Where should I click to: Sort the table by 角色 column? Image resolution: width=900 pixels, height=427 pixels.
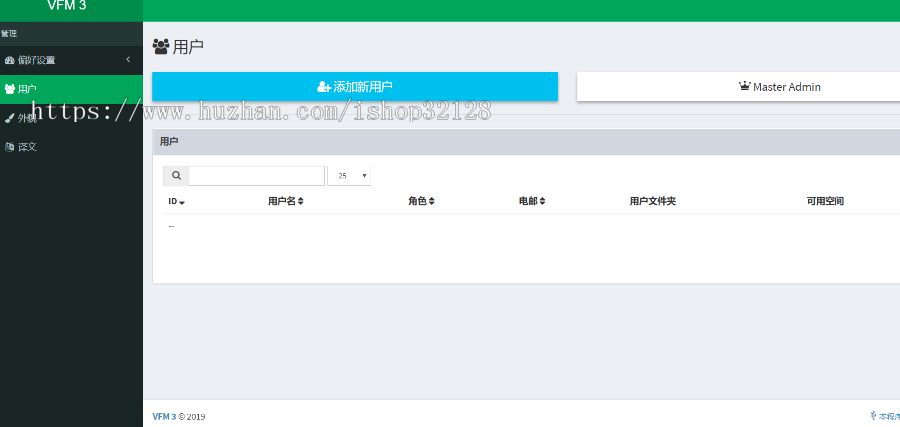pyautogui.click(x=422, y=201)
